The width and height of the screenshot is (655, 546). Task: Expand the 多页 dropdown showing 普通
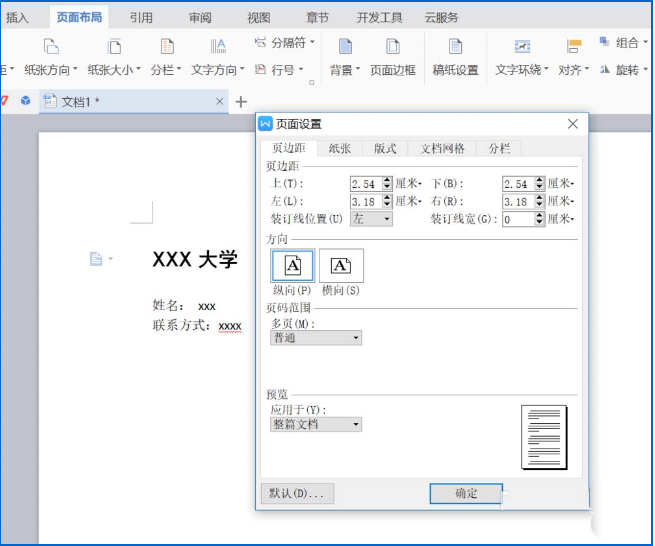click(x=316, y=338)
